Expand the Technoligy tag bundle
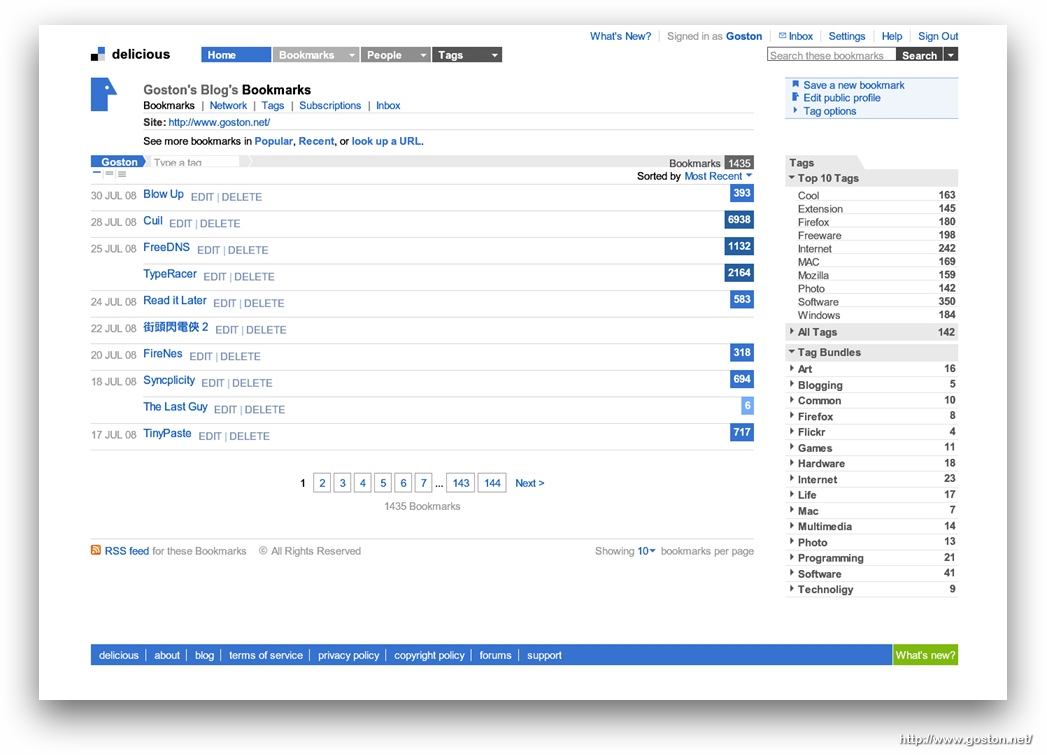 792,588
